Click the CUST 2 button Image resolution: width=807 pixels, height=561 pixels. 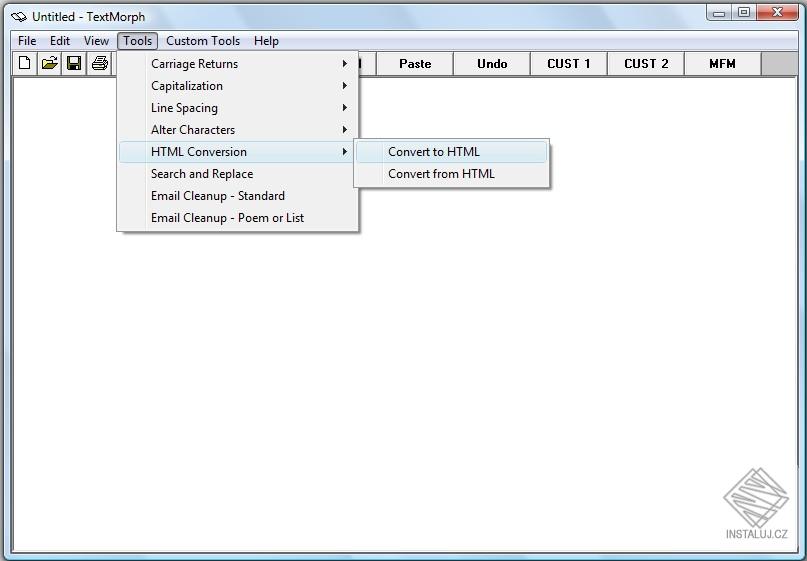646,64
